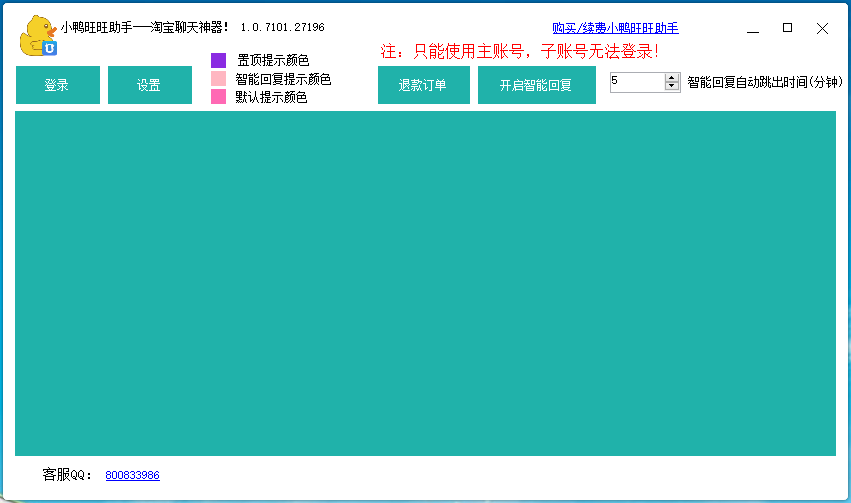The image size is (851, 503).
Task: Click customer service QQ link 800833986
Action: (x=132, y=475)
